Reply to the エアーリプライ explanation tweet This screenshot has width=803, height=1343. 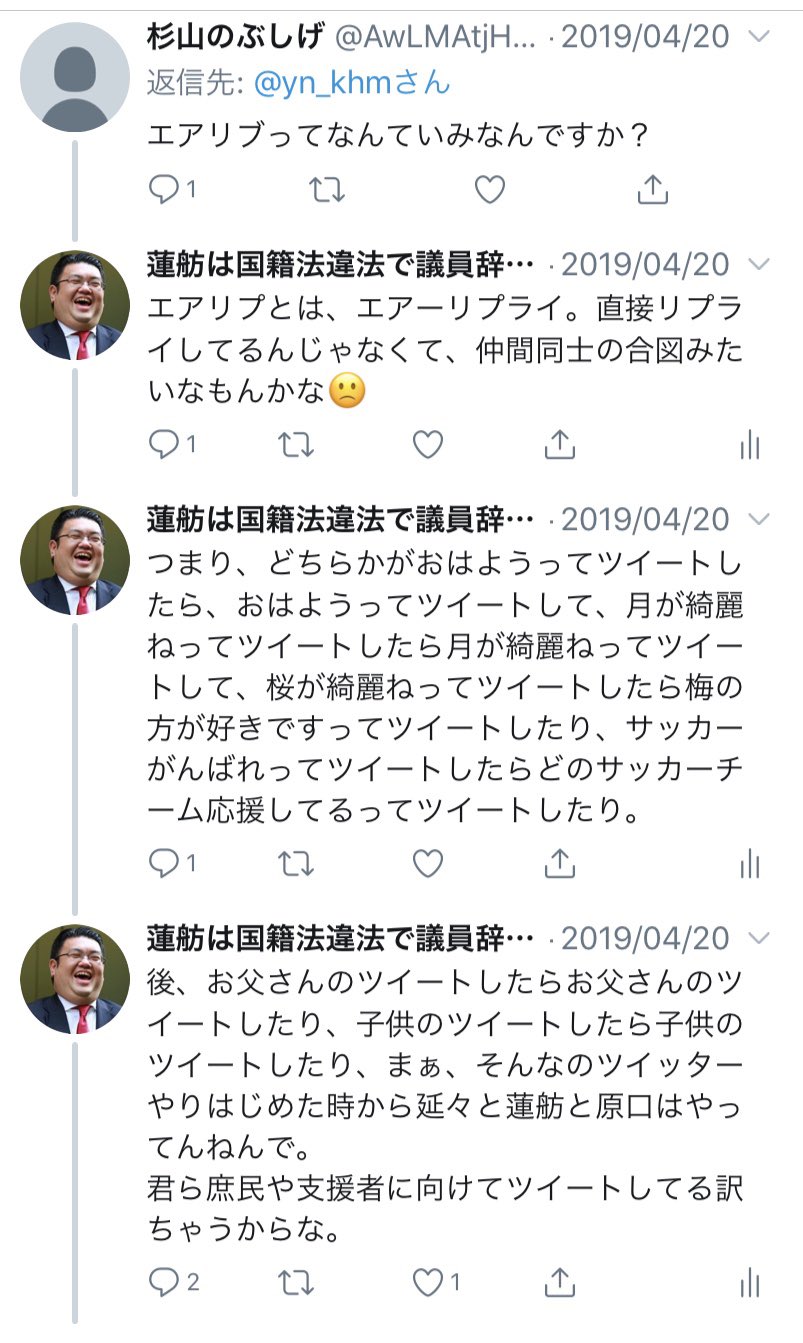tap(163, 444)
